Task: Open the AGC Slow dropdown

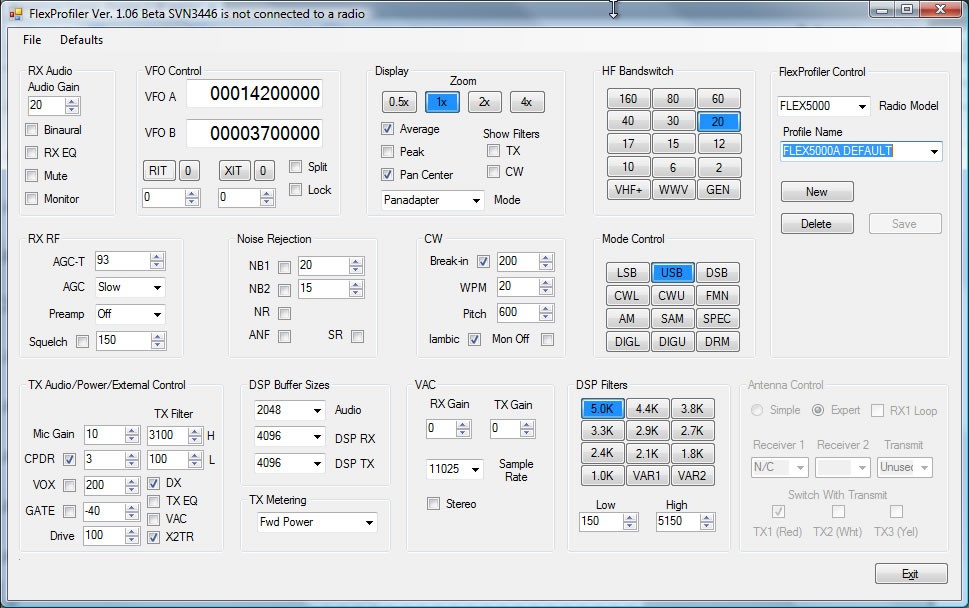Action: [158, 287]
